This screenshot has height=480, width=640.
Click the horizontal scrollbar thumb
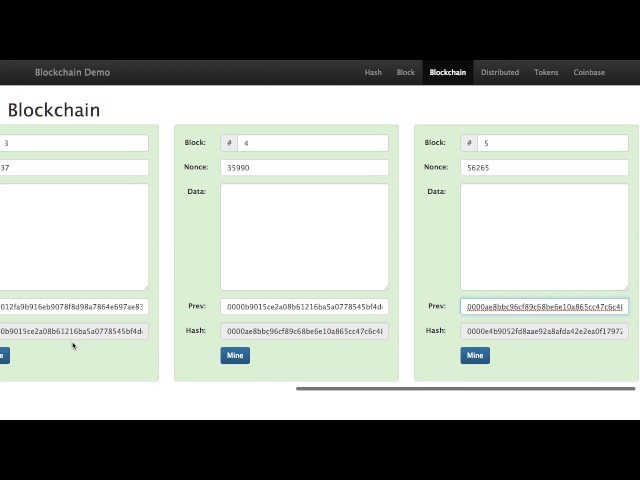click(465, 389)
